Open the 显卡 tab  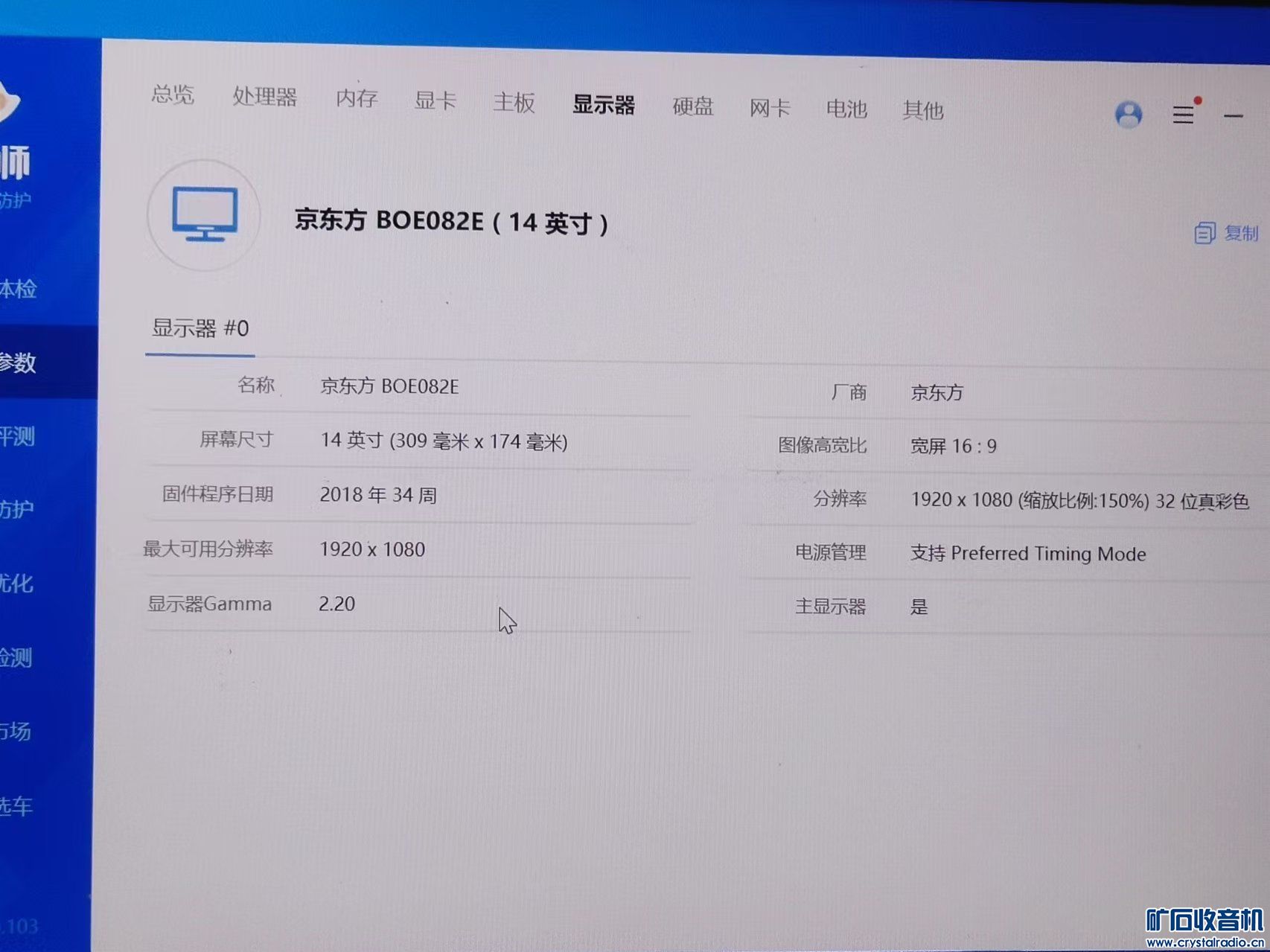435,100
